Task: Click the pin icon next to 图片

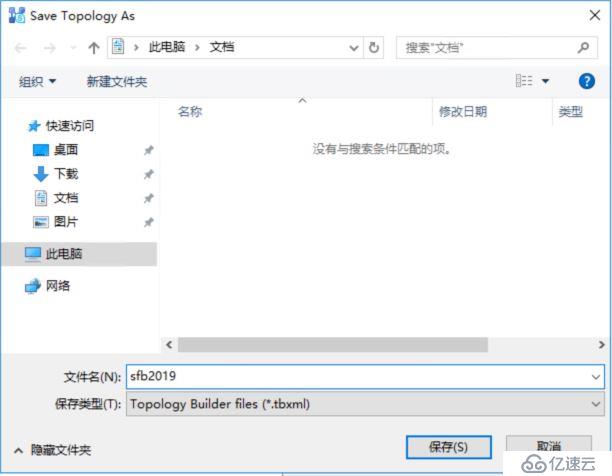Action: click(148, 222)
